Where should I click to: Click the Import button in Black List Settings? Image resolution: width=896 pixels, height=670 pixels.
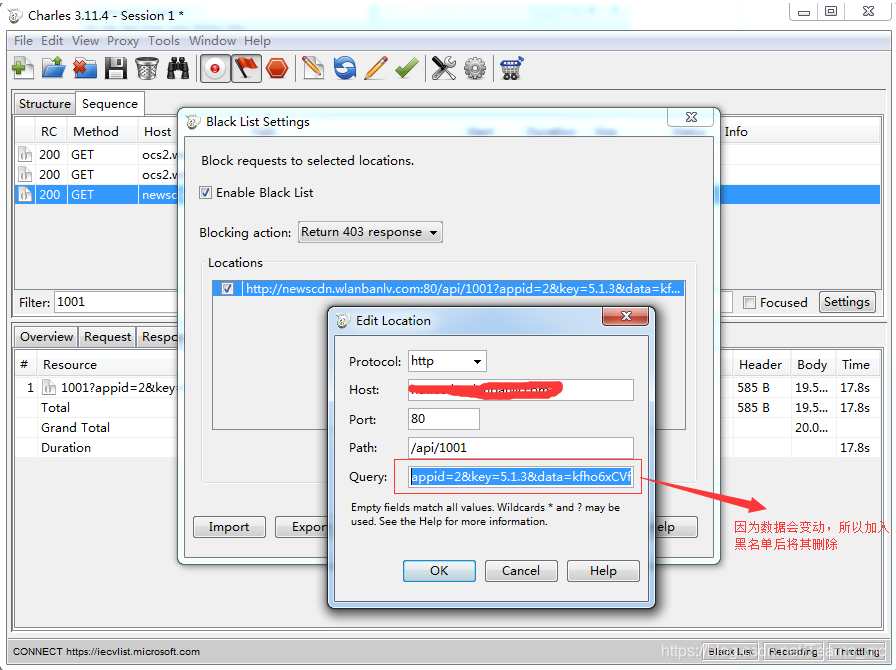pyautogui.click(x=229, y=527)
